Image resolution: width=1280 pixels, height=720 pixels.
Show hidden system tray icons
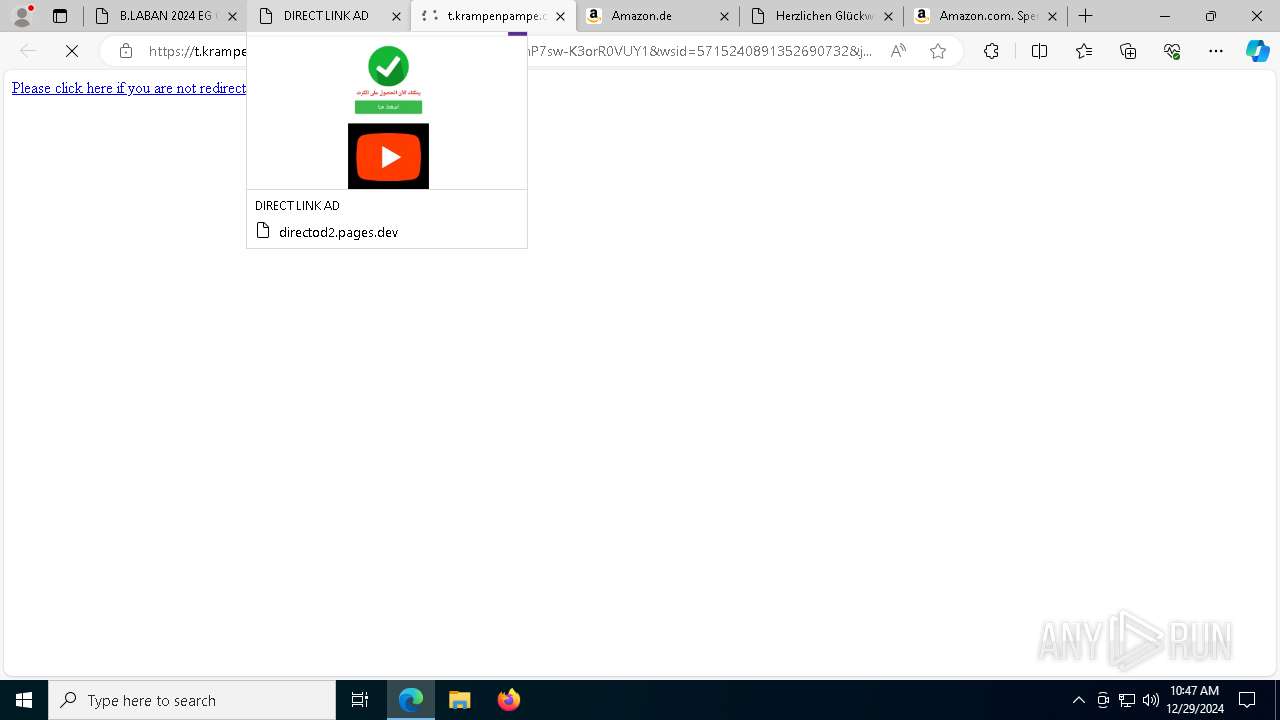pos(1078,700)
